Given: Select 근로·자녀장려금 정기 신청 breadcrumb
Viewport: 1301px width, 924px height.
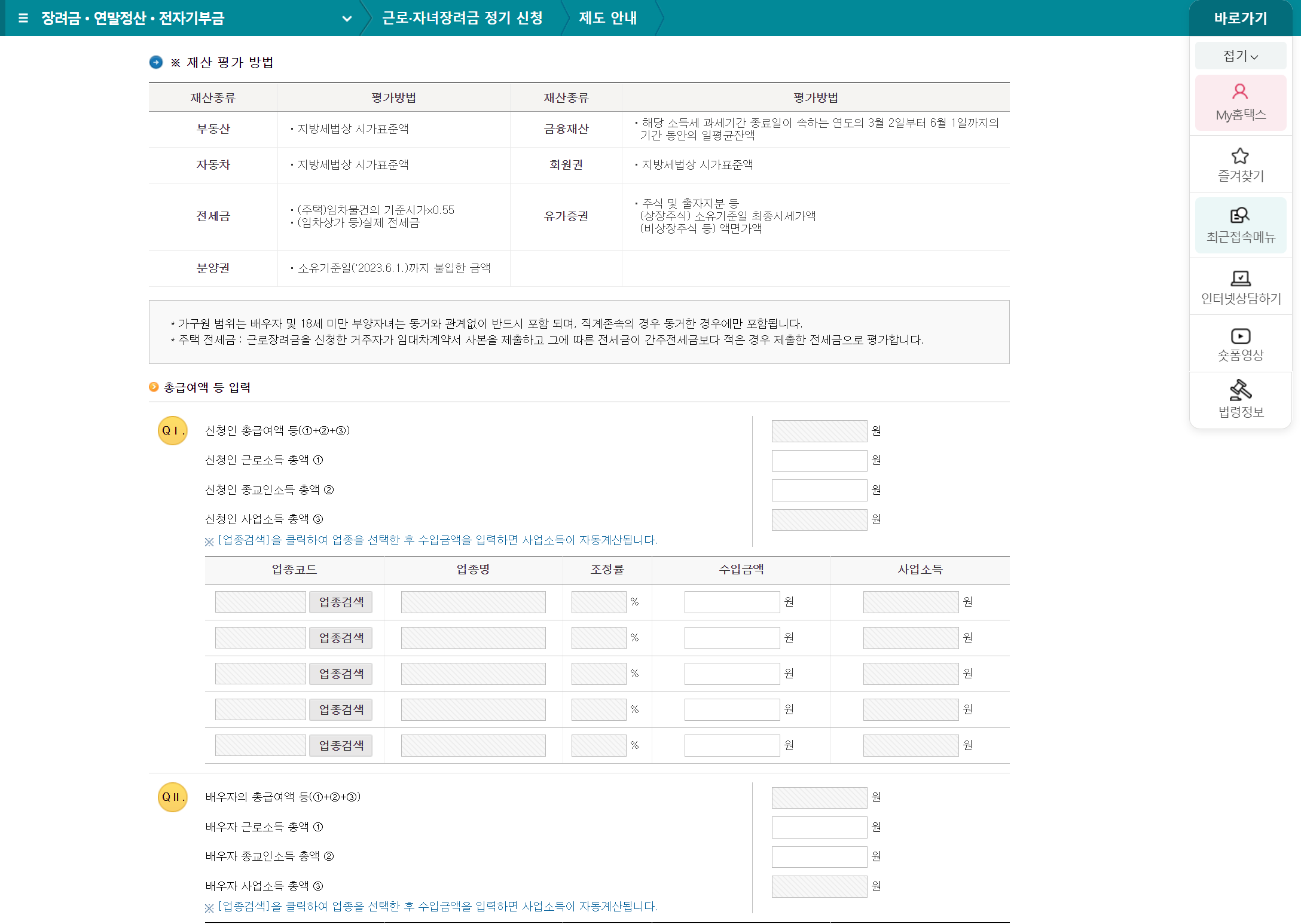Looking at the screenshot, I should (462, 18).
